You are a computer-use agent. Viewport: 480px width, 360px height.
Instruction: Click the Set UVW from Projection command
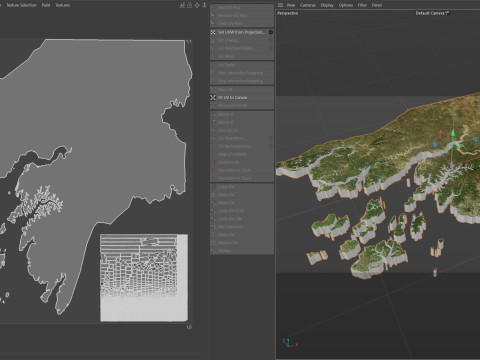pyautogui.click(x=242, y=32)
